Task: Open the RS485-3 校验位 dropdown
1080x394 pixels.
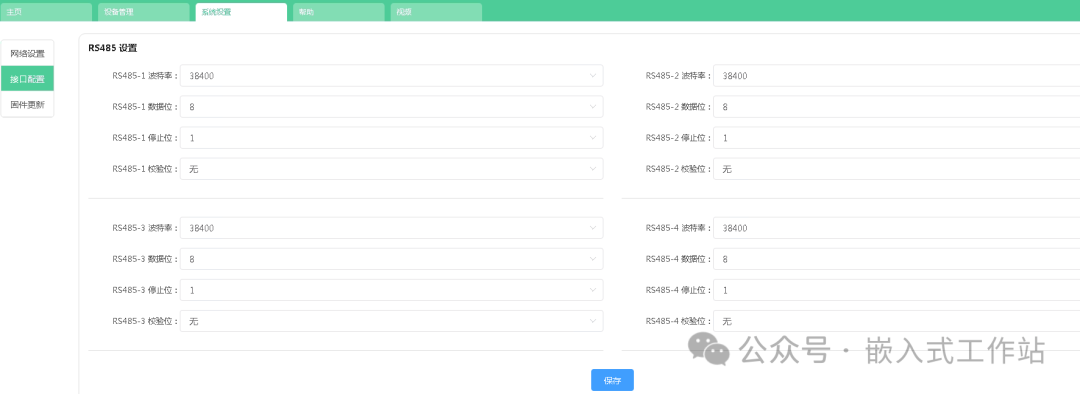Action: coord(391,321)
